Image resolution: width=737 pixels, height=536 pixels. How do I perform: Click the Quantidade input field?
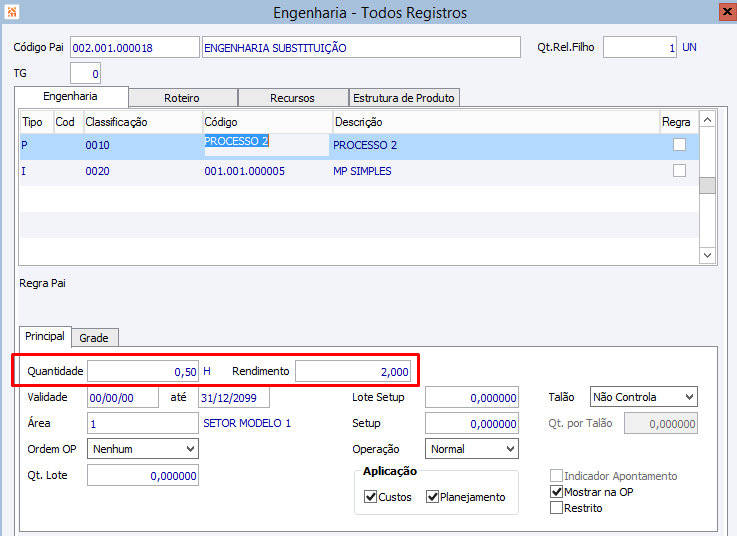(x=143, y=371)
